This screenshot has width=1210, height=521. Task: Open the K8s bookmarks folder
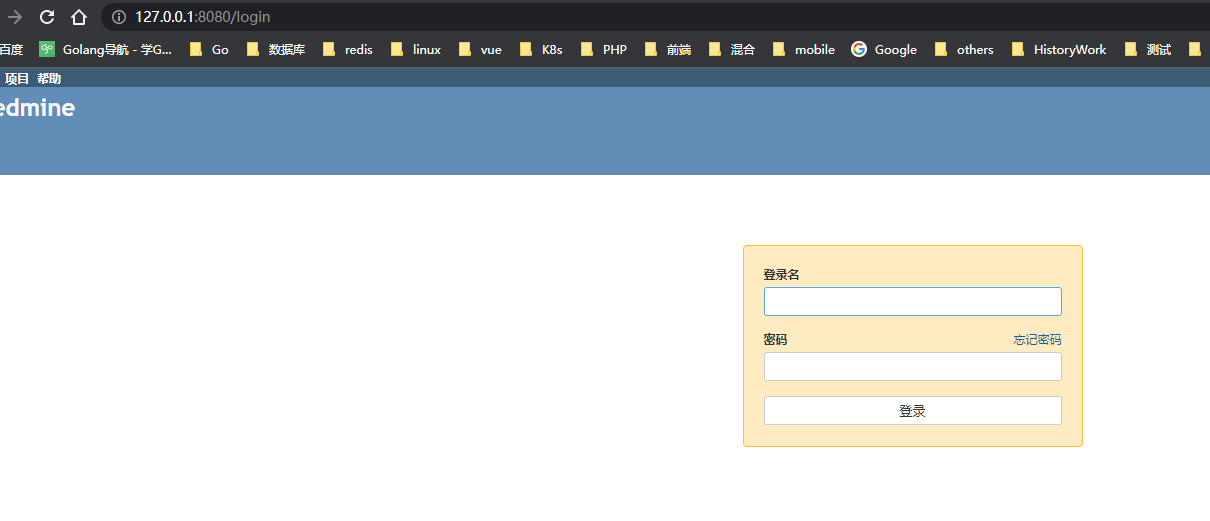pyautogui.click(x=540, y=49)
